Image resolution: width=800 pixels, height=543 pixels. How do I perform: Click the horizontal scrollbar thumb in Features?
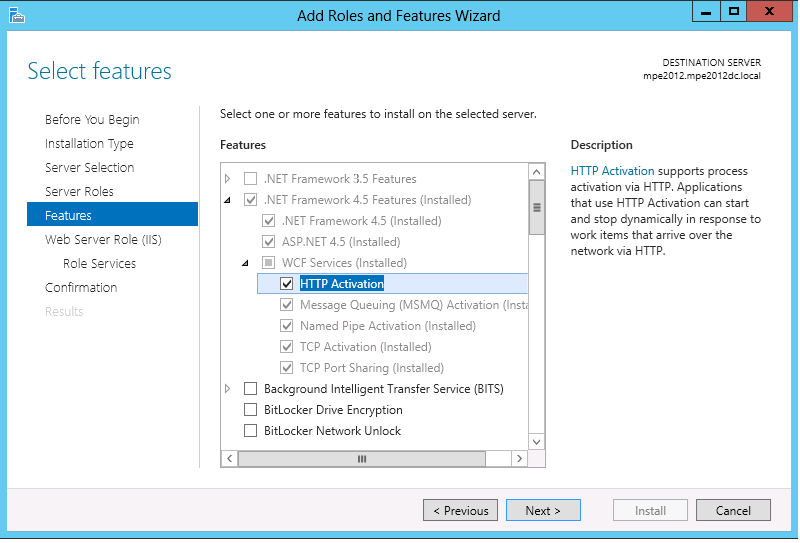[361, 458]
